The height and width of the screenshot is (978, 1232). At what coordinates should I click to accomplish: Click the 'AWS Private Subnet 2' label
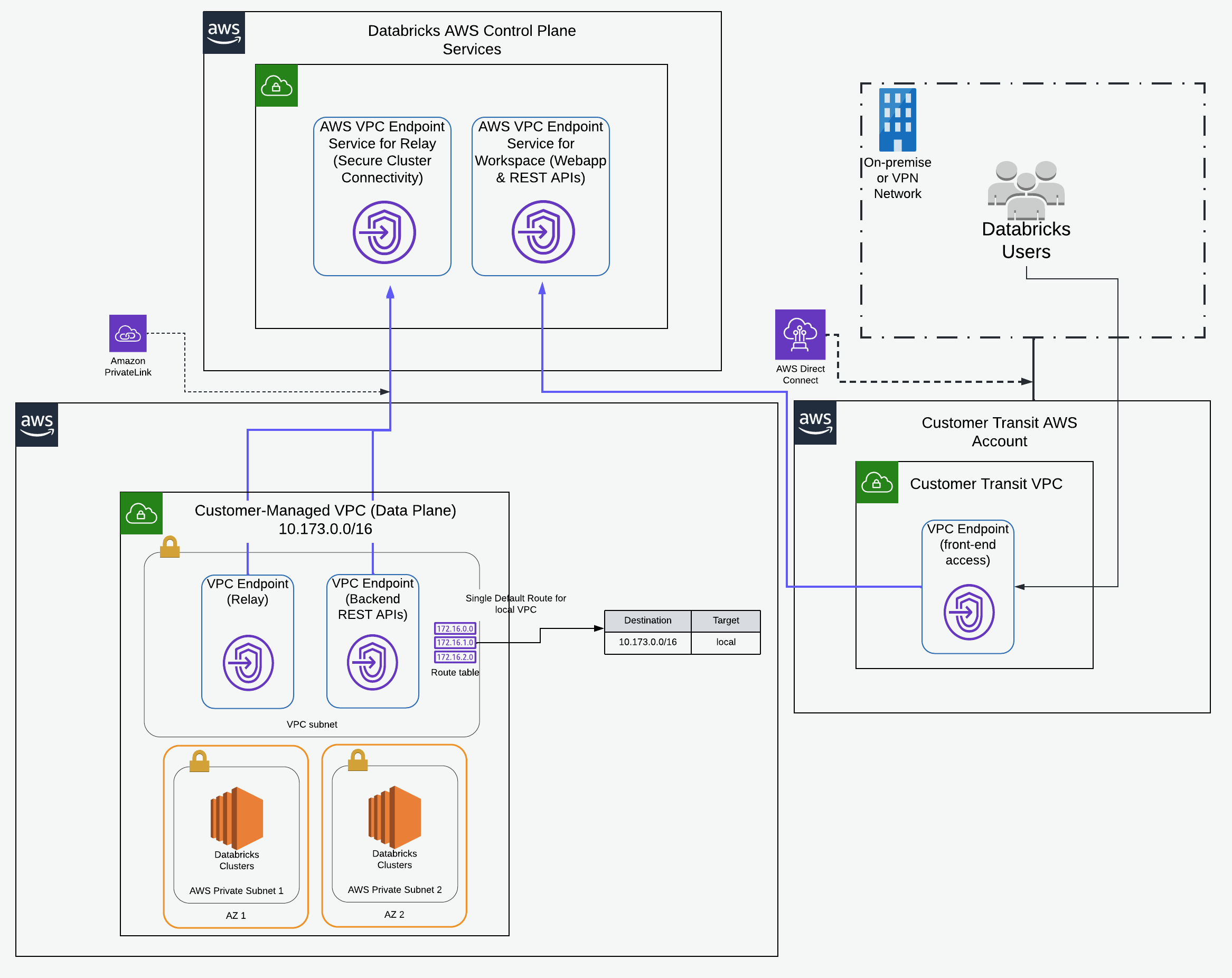[x=394, y=889]
